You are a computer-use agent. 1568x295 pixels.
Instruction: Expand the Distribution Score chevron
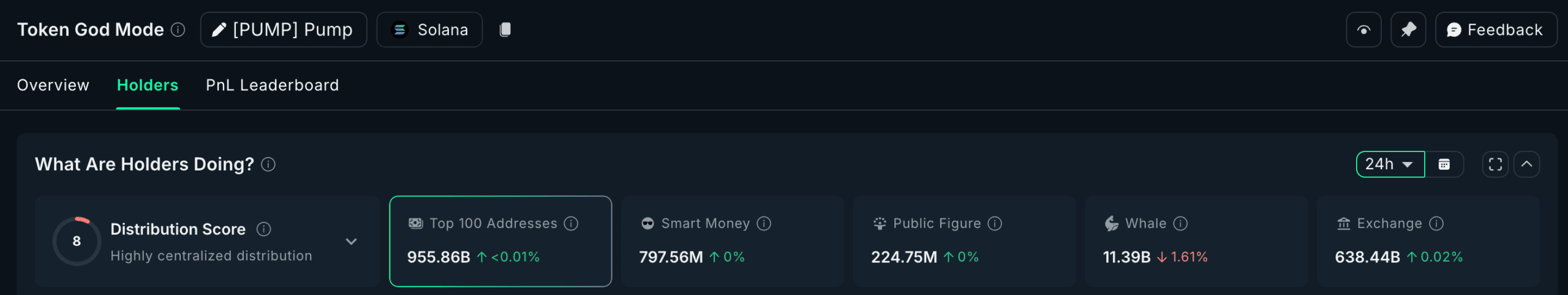click(351, 242)
